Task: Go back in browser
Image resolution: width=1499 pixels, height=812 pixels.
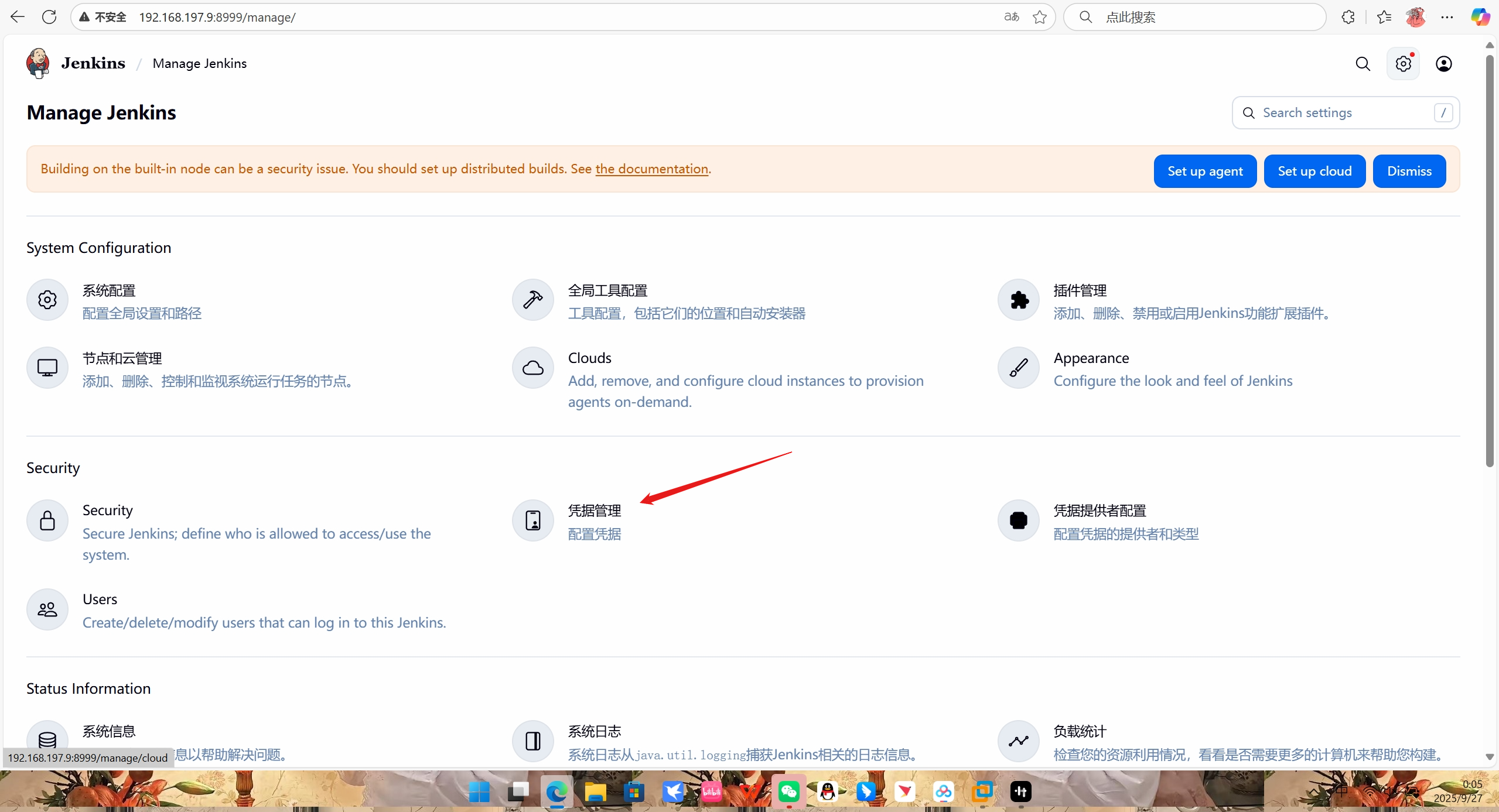Action: 18,17
